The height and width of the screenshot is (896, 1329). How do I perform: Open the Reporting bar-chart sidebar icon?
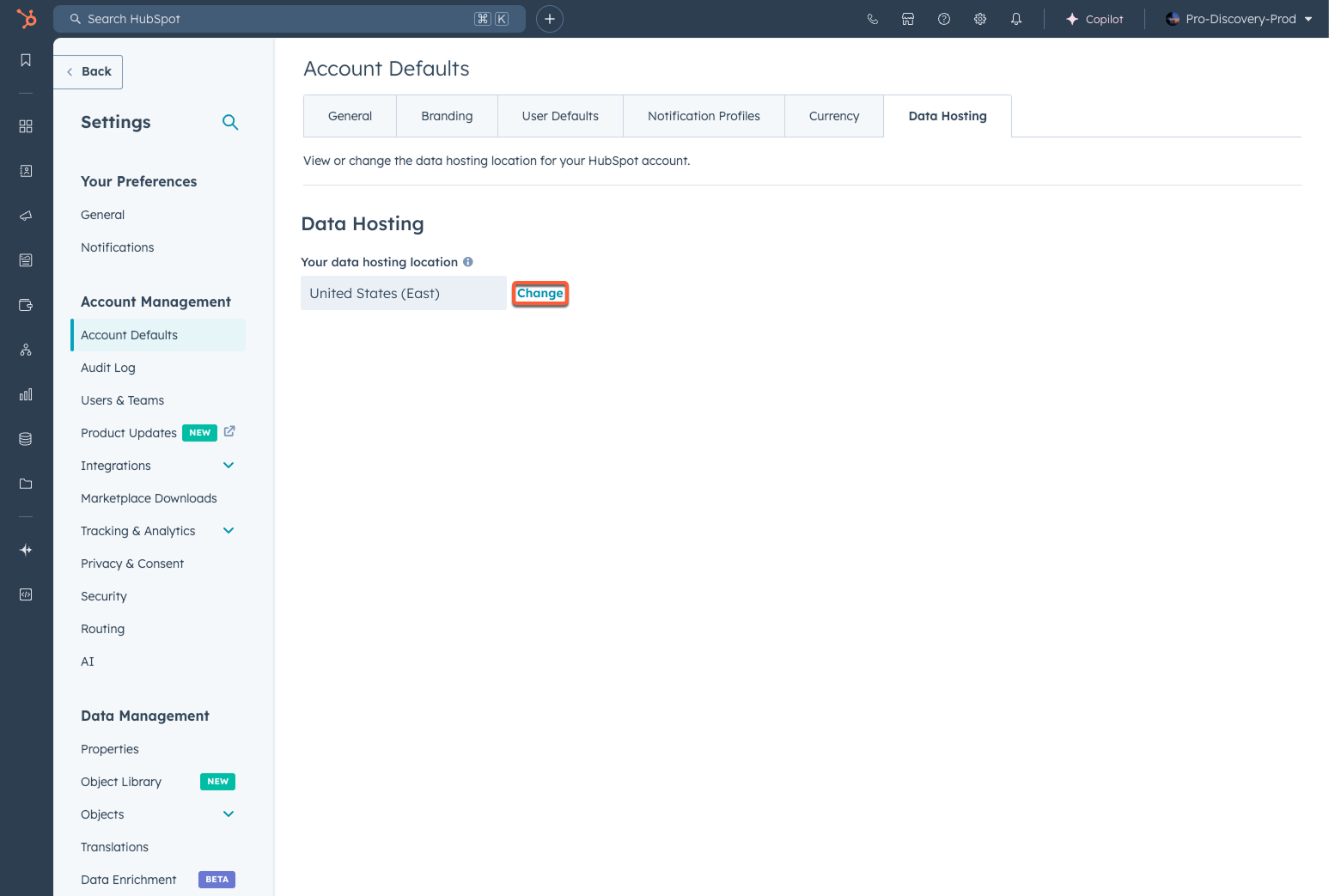tap(25, 394)
